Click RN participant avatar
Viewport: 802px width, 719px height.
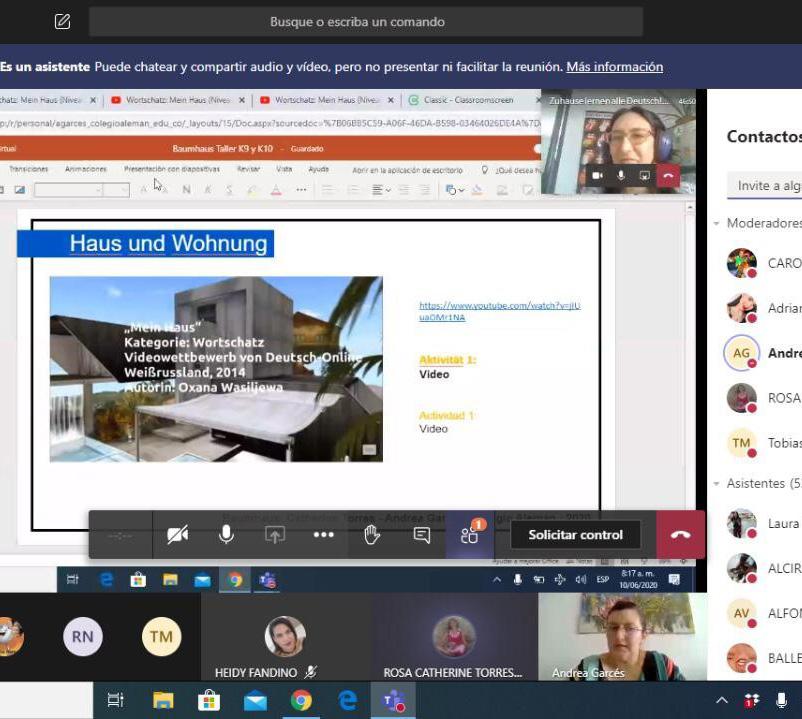(x=83, y=637)
